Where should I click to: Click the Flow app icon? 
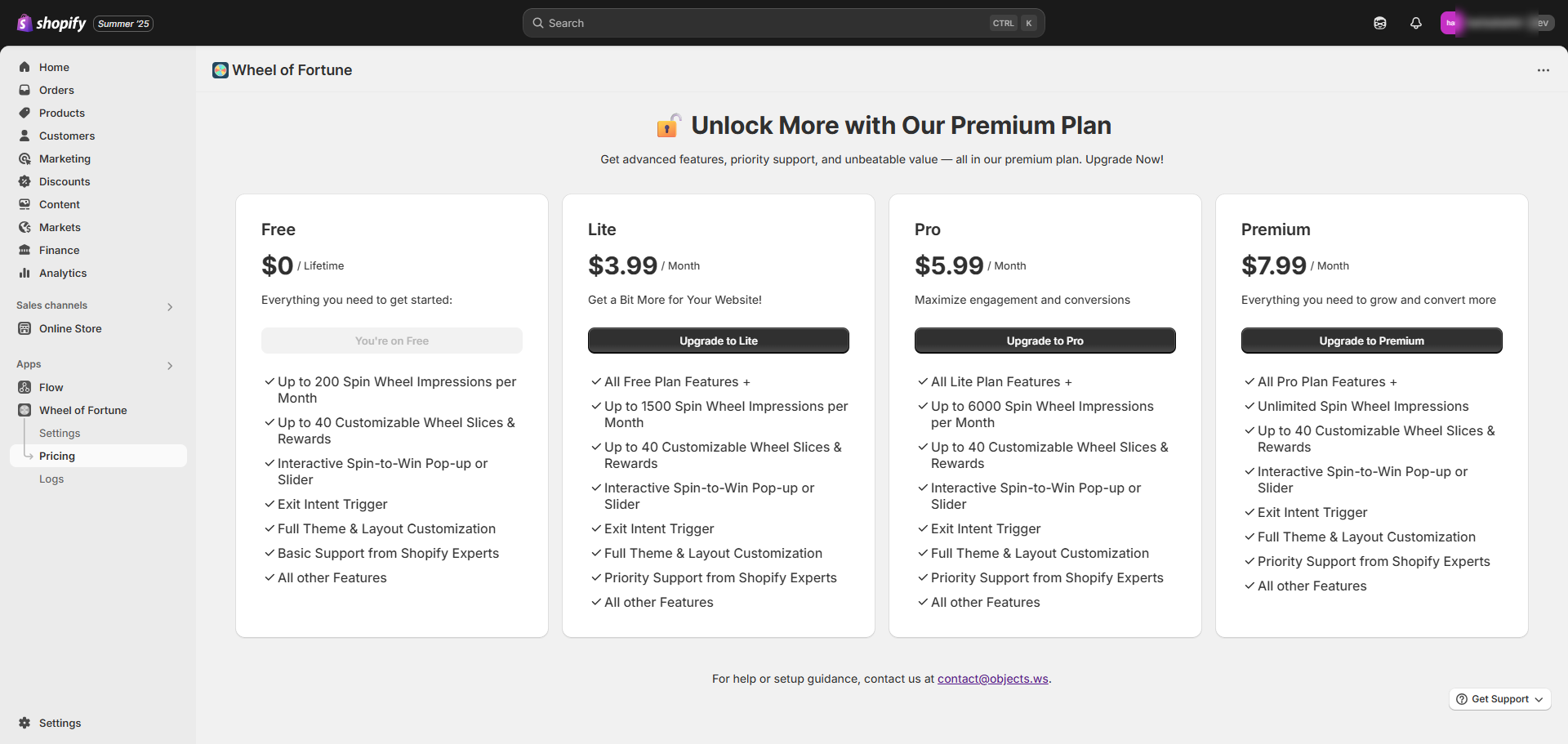coord(24,387)
